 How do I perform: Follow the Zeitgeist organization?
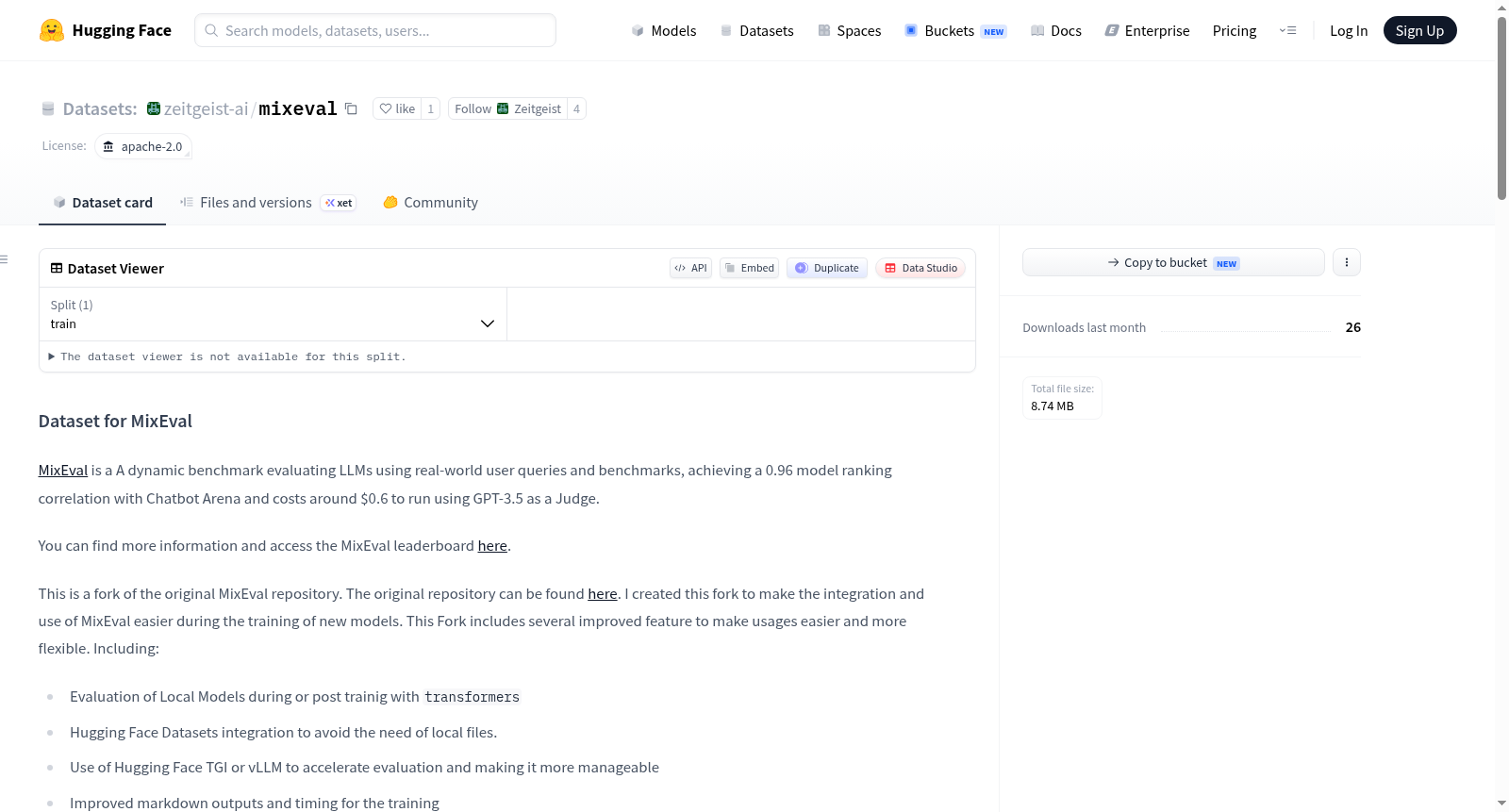[x=507, y=108]
